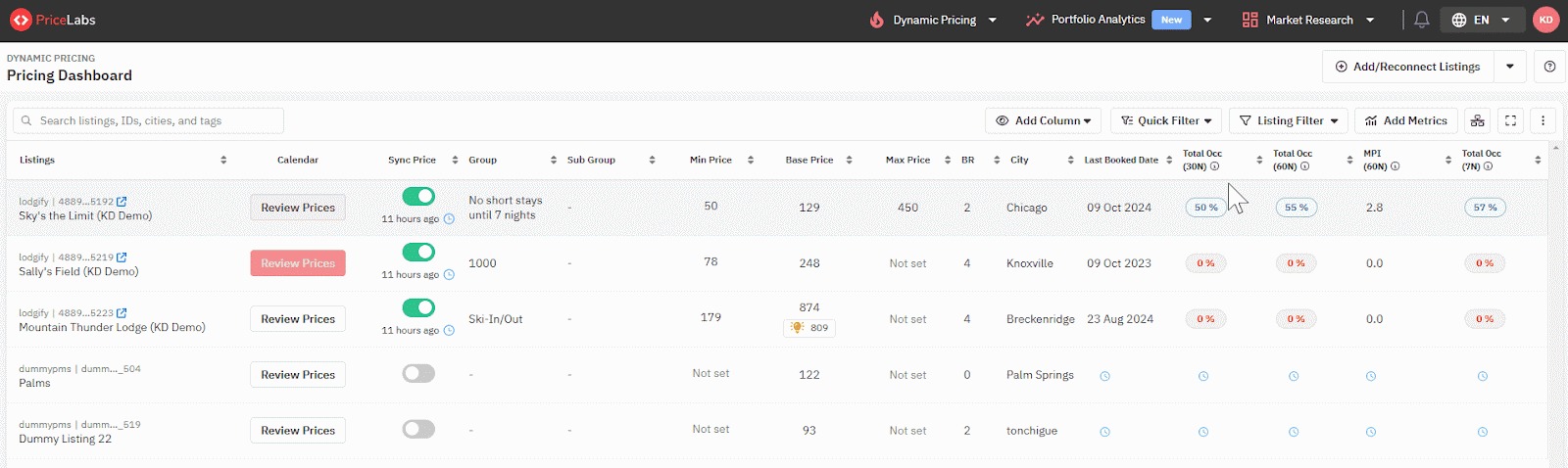The width and height of the screenshot is (1568, 468).
Task: Click the notifications bell icon
Action: 1421,20
